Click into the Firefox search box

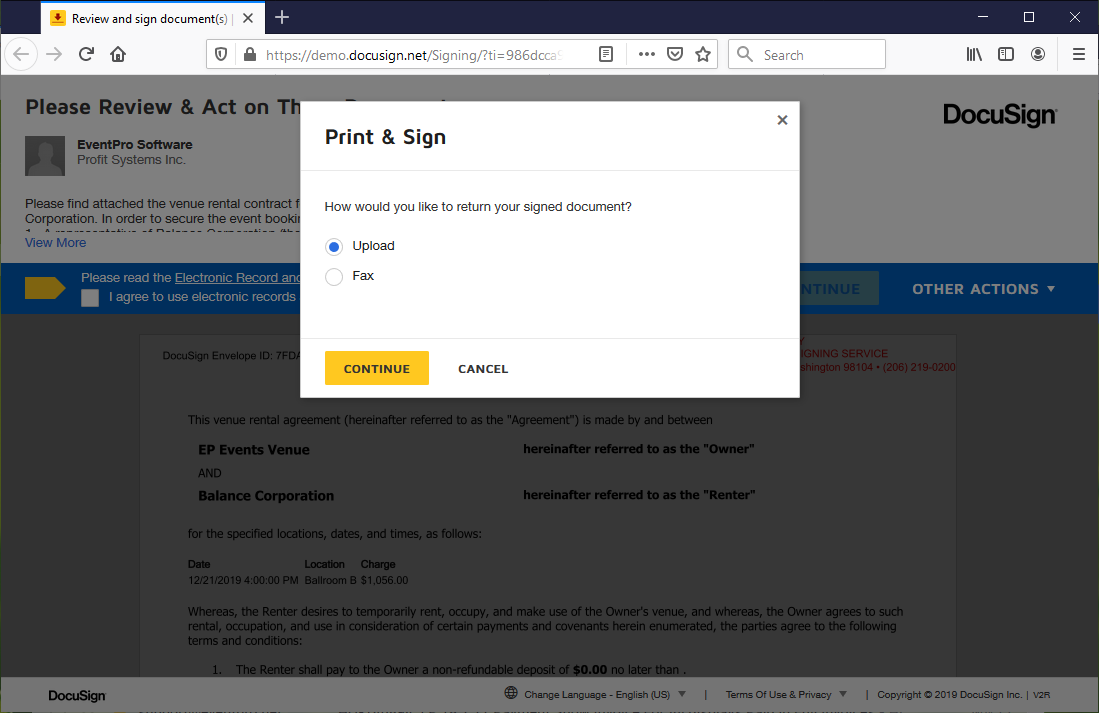coord(807,54)
